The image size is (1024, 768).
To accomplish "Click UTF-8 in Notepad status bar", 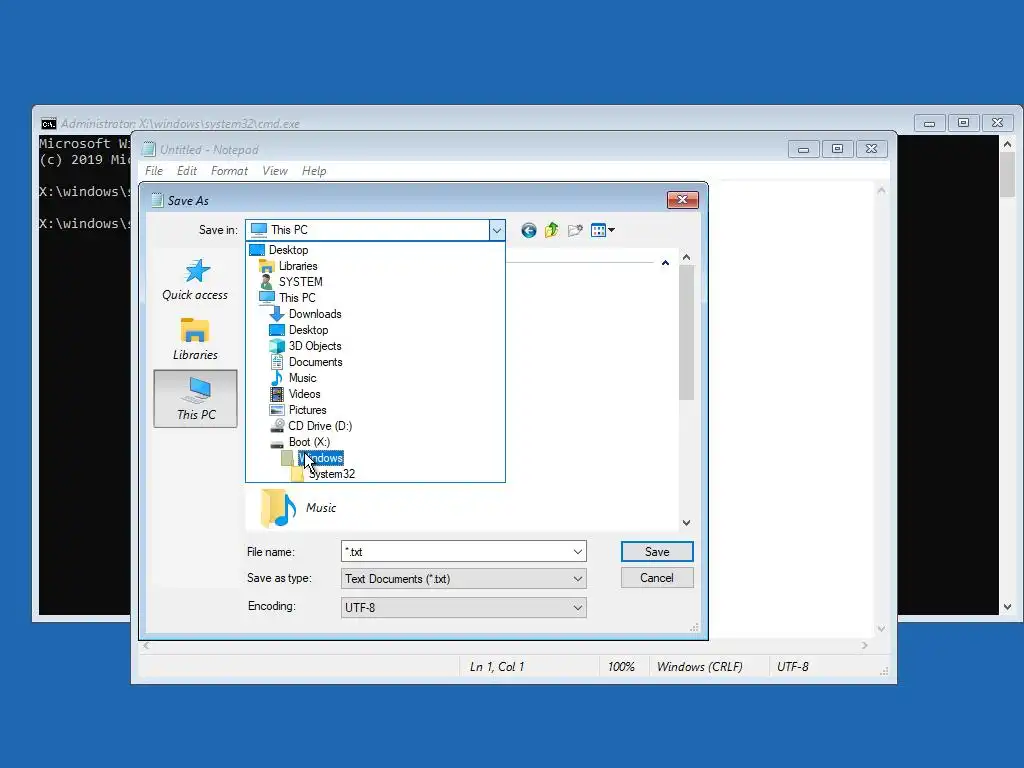I will tap(793, 667).
